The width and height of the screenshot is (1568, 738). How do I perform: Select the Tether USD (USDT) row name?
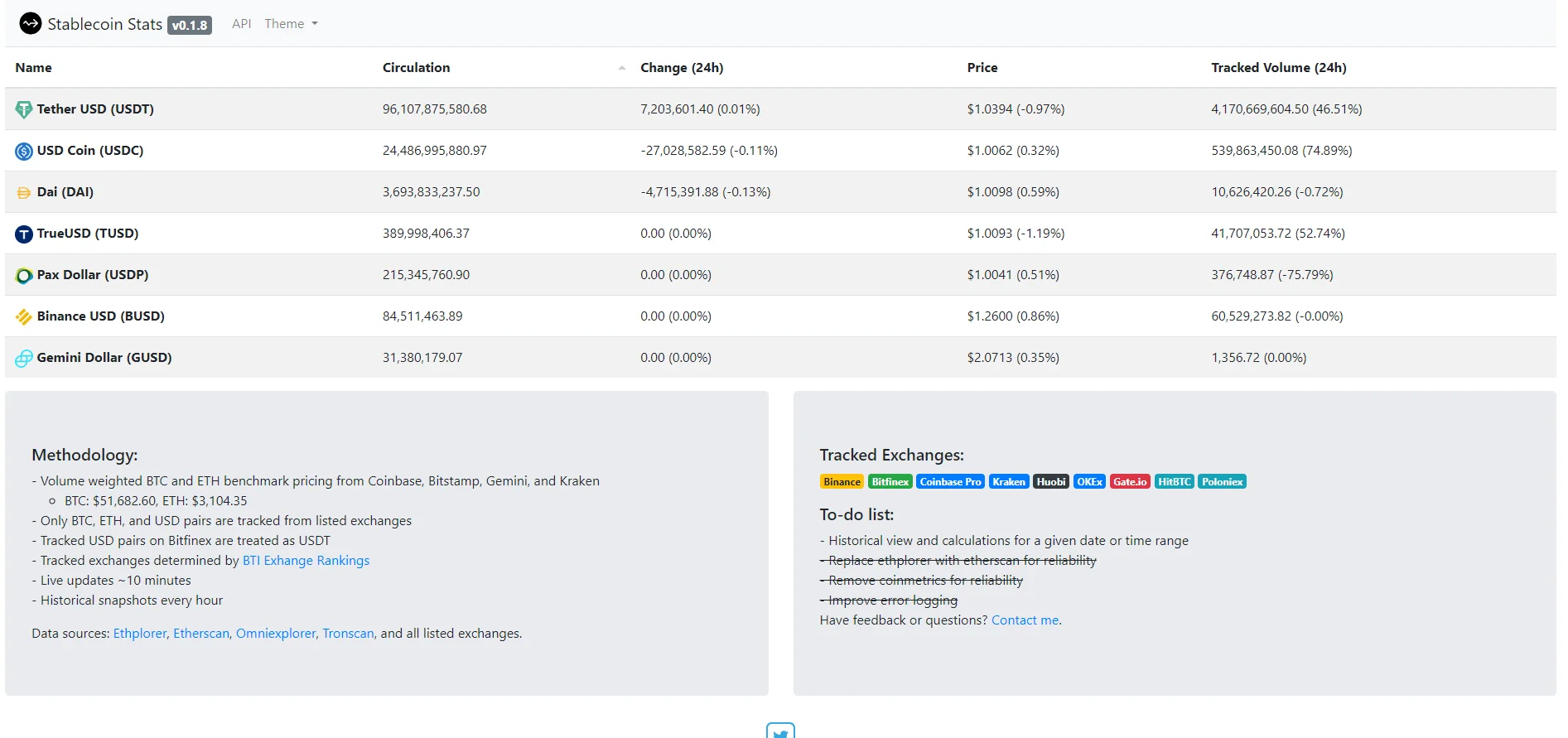coord(95,109)
